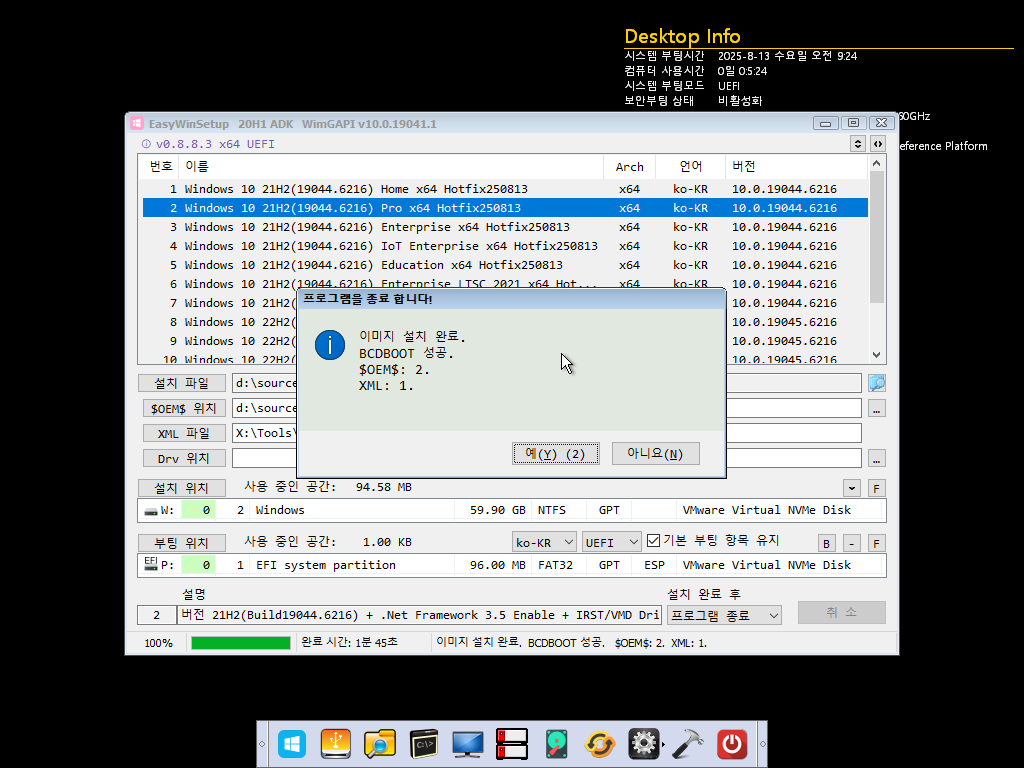Click the 이름 column header
Viewport: 1024px width, 768px height.
coord(391,167)
